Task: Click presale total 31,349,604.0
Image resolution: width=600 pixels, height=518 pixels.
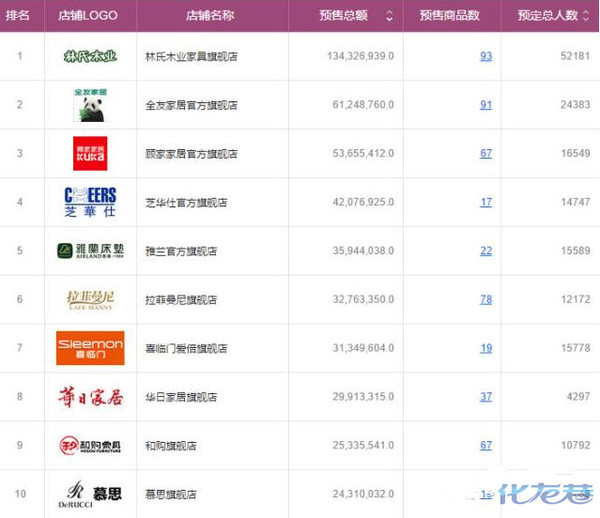Action: click(363, 348)
